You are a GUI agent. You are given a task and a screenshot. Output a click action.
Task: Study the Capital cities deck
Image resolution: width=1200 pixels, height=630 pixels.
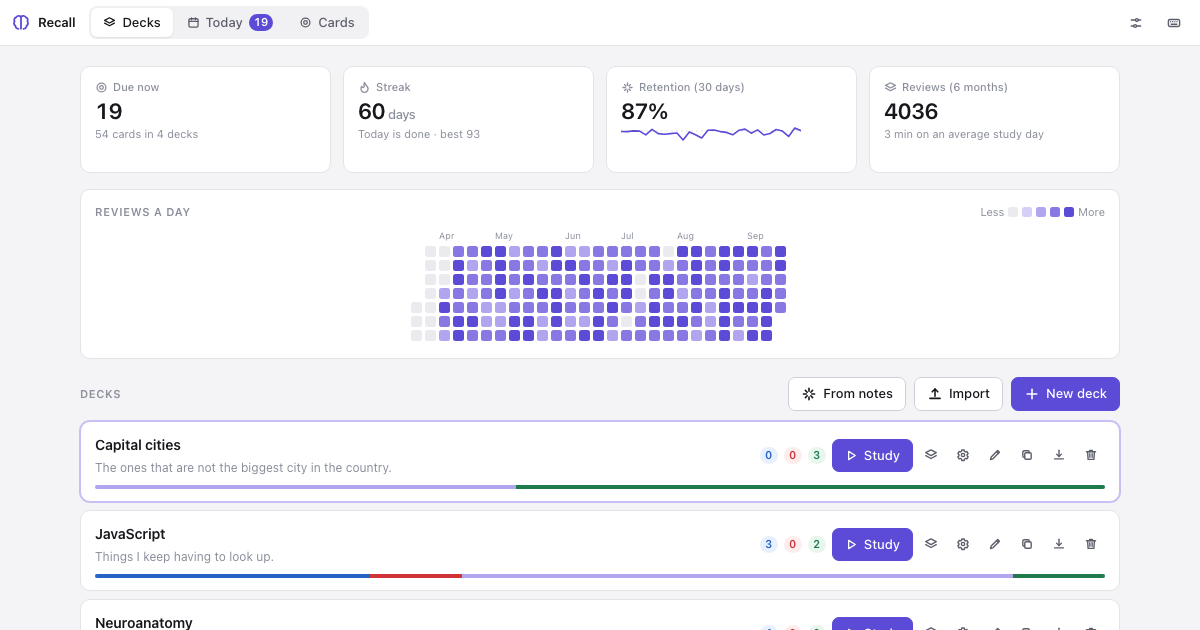pyautogui.click(x=872, y=455)
